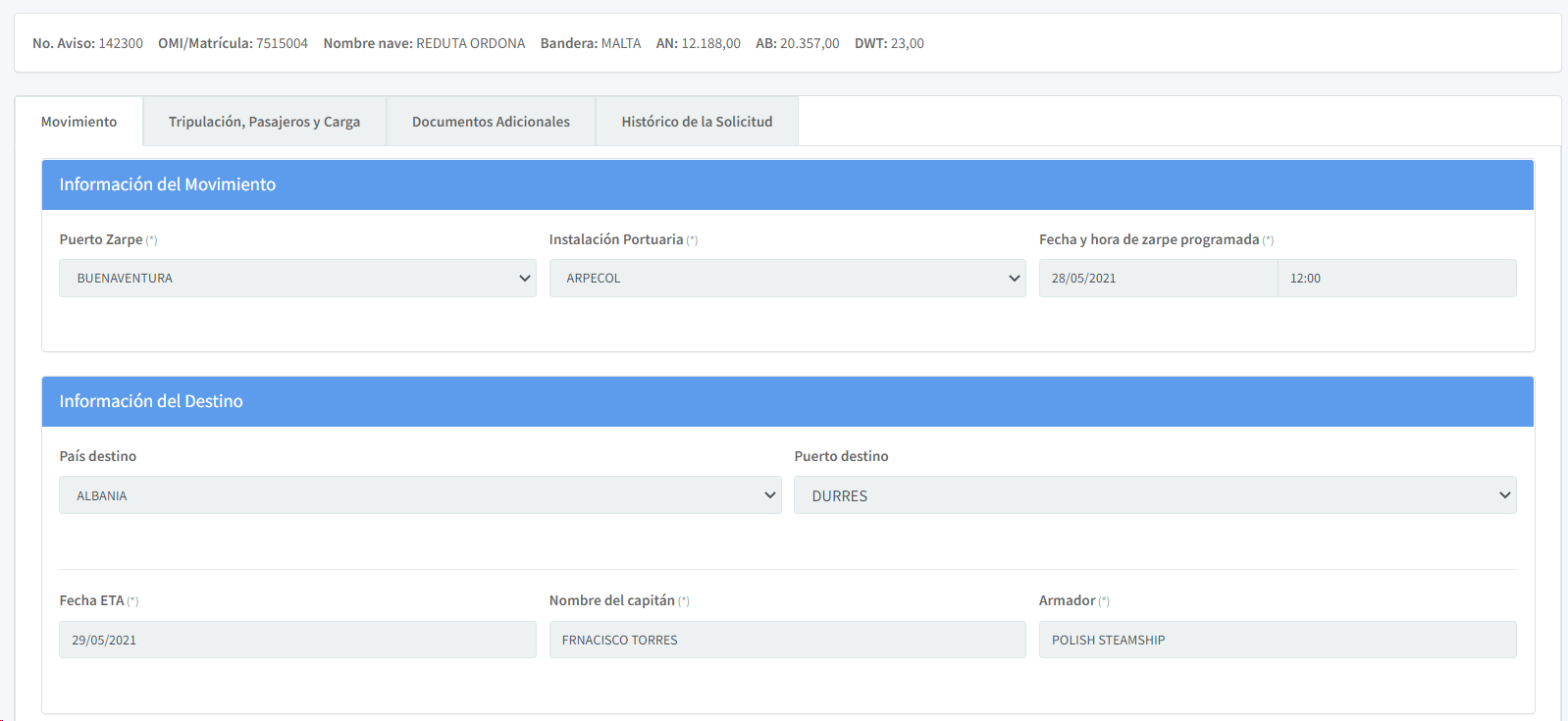Click the departure time field showing 12:00

click(x=1396, y=279)
